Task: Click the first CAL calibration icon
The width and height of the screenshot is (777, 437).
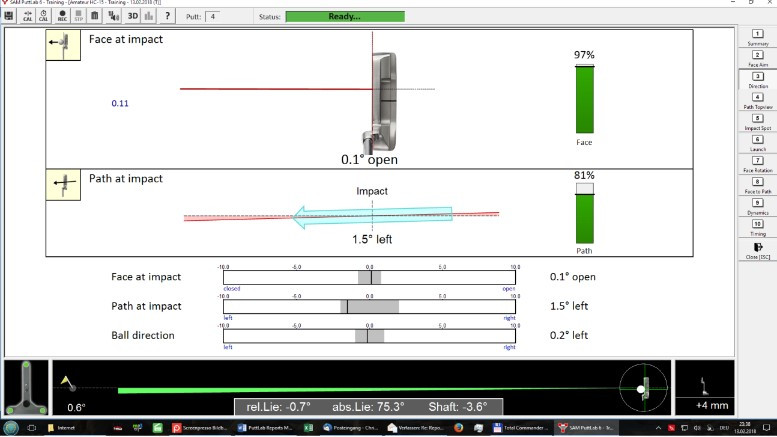Action: 27,17
